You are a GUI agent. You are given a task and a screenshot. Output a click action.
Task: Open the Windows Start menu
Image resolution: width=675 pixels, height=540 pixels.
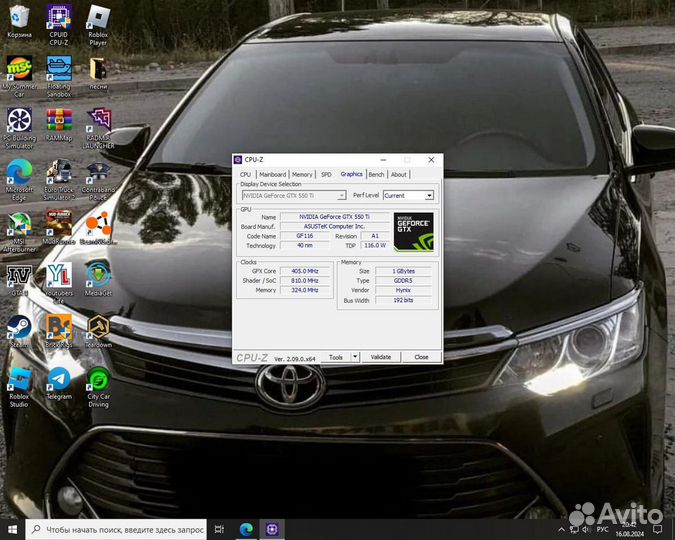[12, 529]
